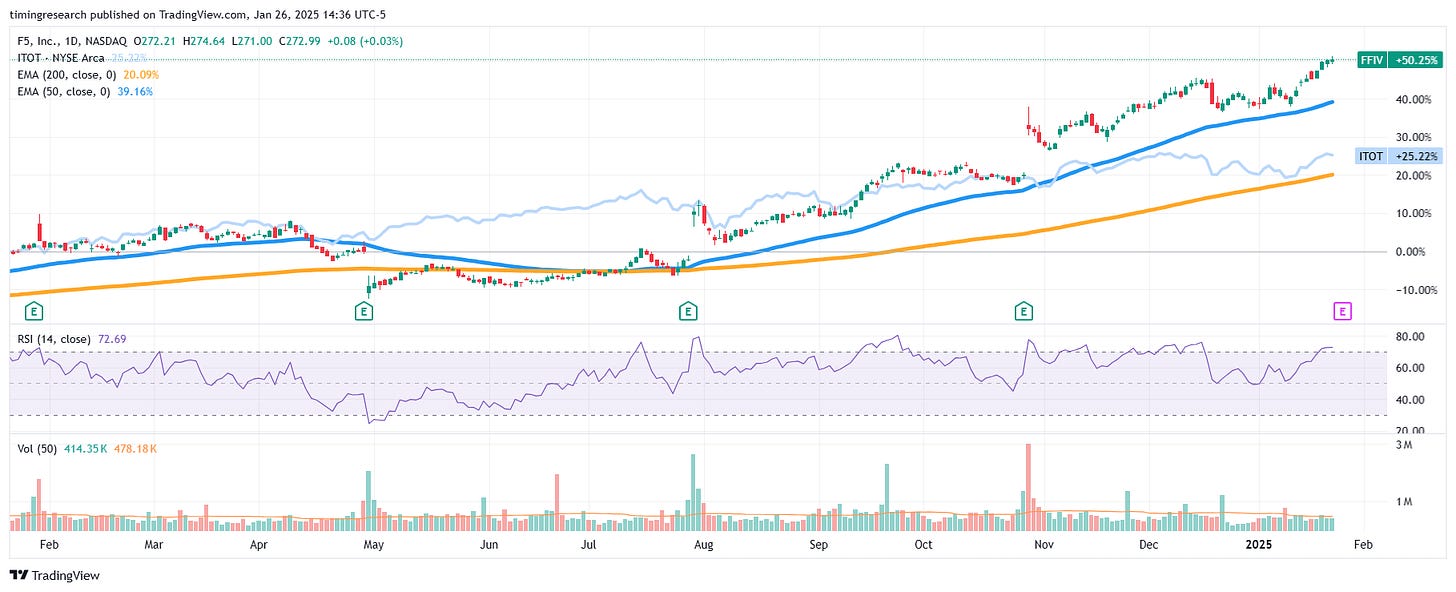This screenshot has width=1456, height=592.
Task: Click the Jul label on the time axis
Action: (588, 545)
